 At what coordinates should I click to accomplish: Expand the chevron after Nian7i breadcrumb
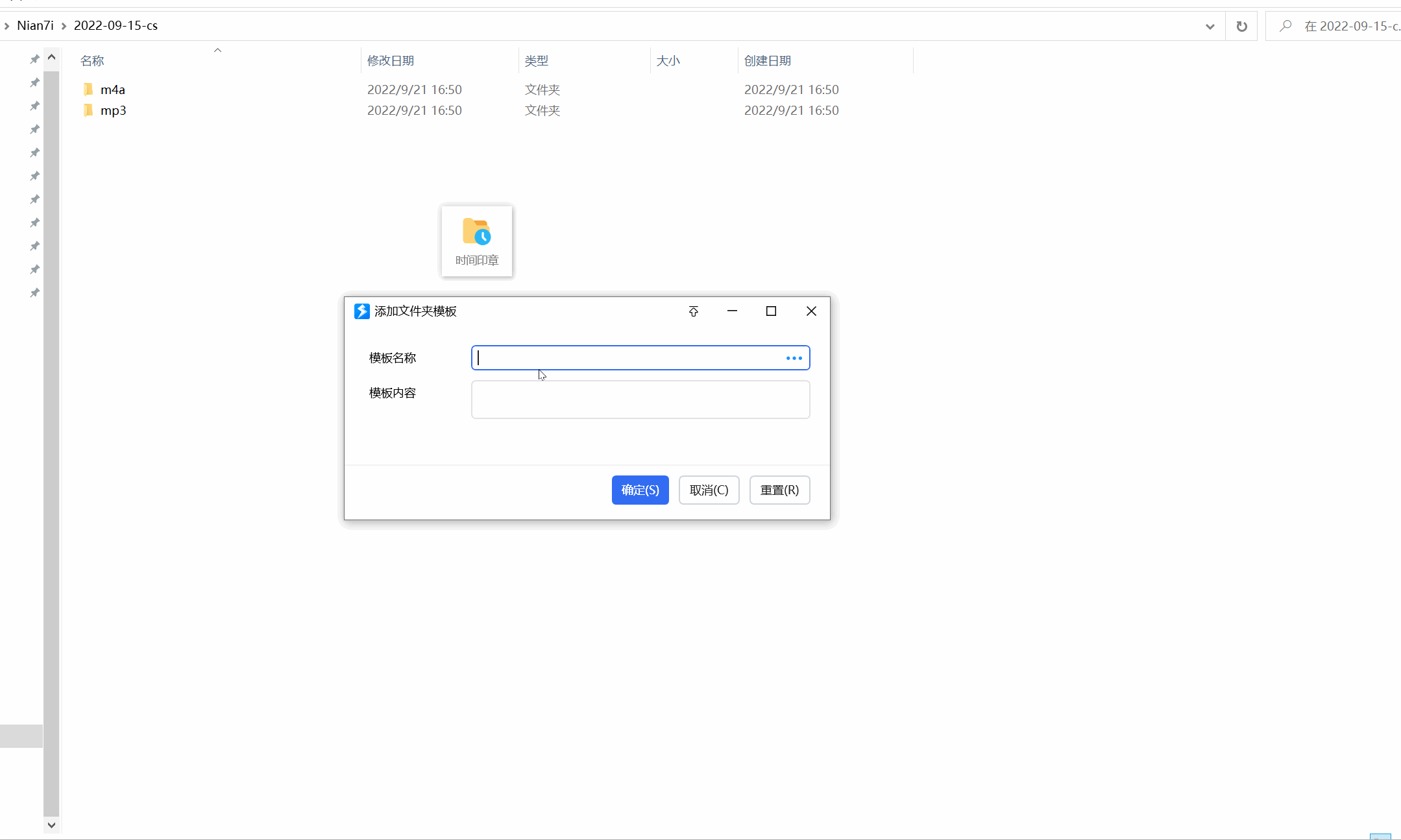(x=64, y=26)
